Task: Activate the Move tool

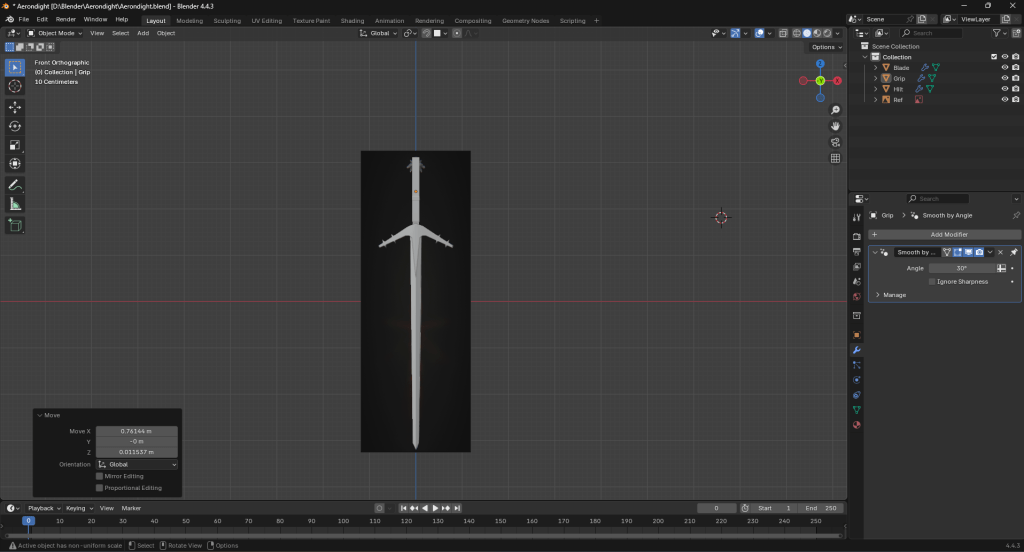Action: (x=15, y=107)
